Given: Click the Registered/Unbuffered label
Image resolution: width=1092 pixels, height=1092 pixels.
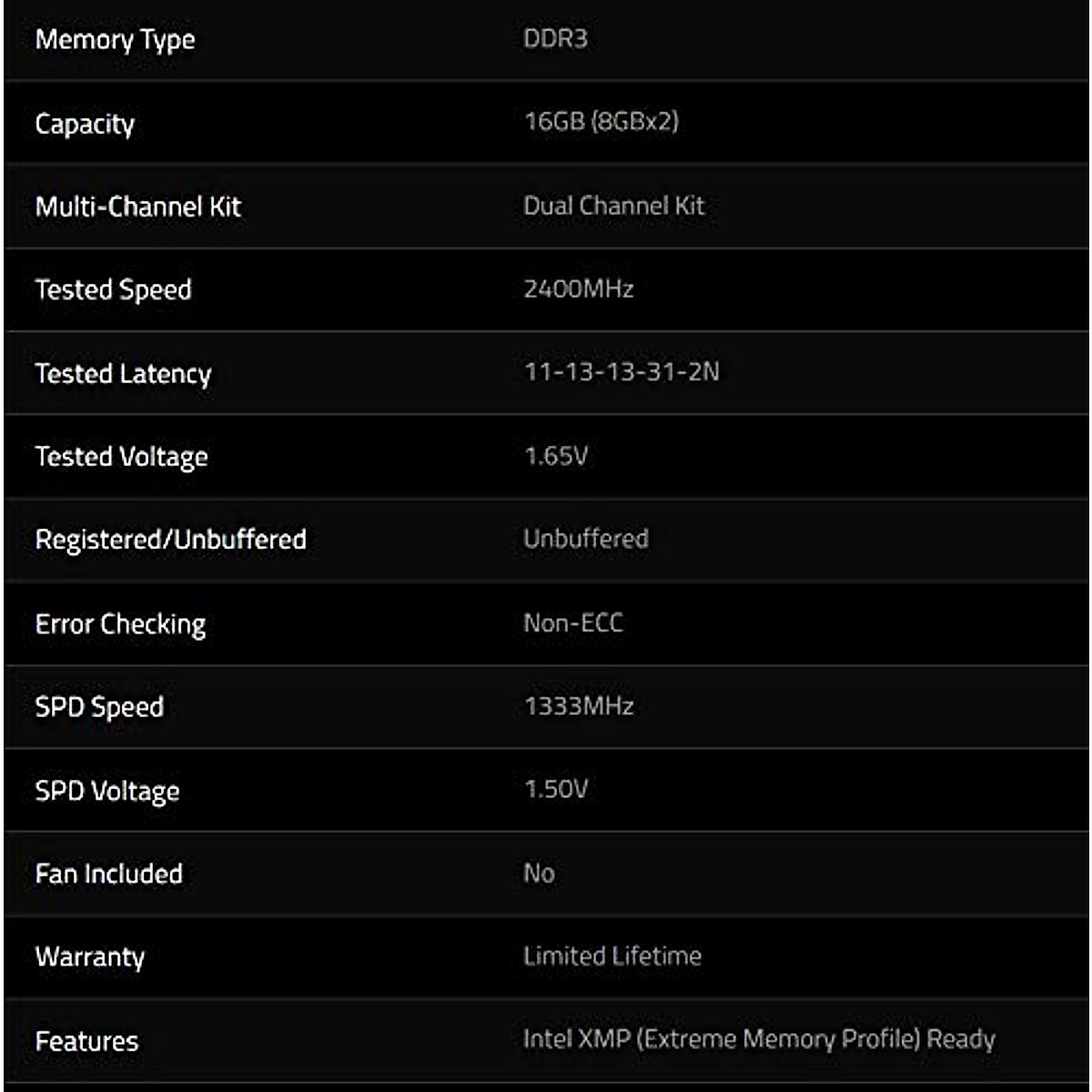Looking at the screenshot, I should pyautogui.click(x=170, y=540).
